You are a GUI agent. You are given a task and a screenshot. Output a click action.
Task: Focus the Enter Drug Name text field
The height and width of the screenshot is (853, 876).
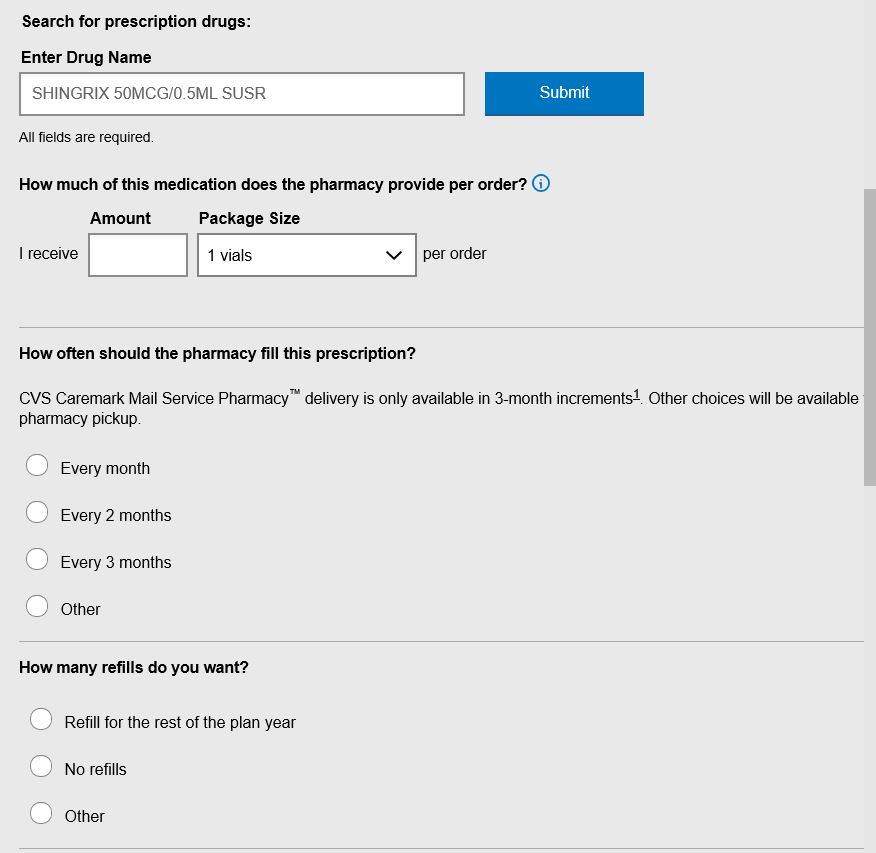242,94
